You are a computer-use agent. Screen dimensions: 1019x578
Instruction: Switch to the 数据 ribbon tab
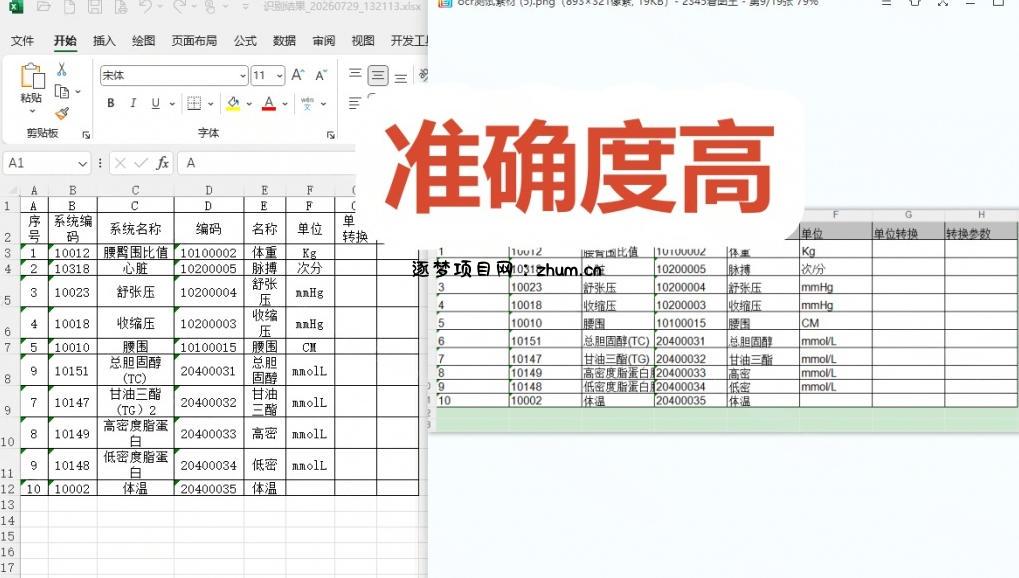[x=284, y=41]
